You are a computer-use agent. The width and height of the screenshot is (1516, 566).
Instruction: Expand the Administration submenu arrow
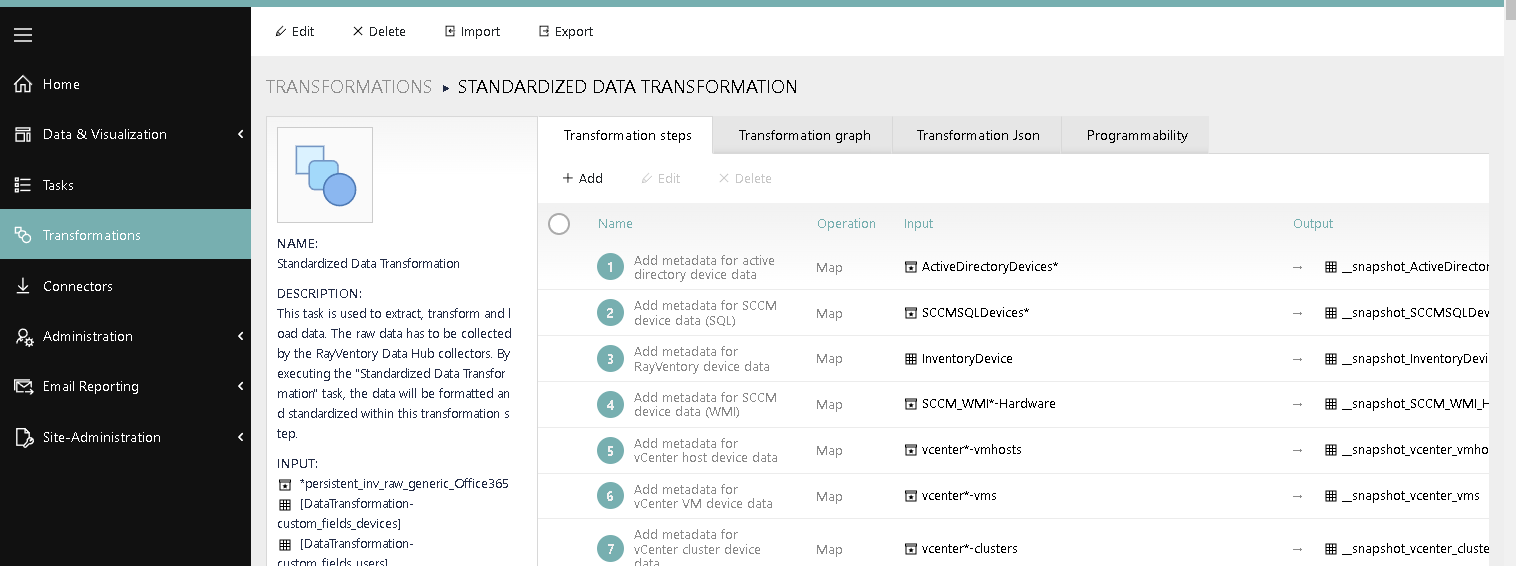click(240, 336)
